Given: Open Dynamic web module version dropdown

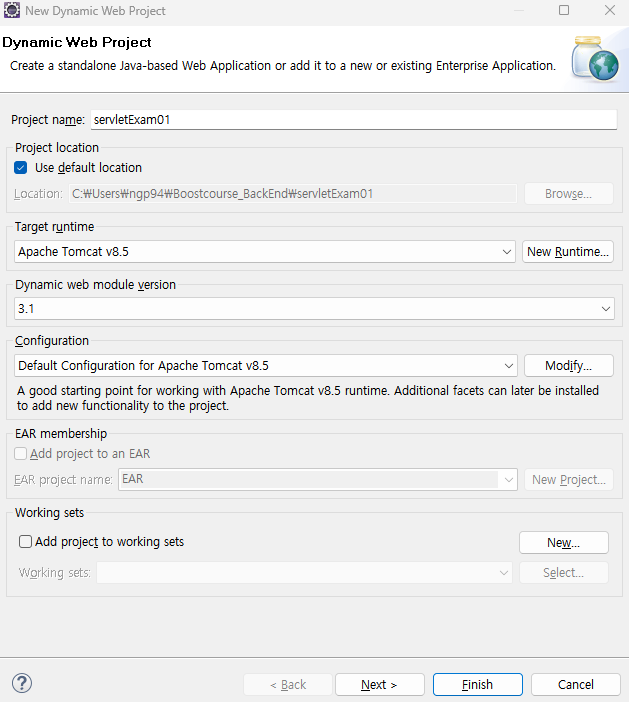Looking at the screenshot, I should (314, 308).
